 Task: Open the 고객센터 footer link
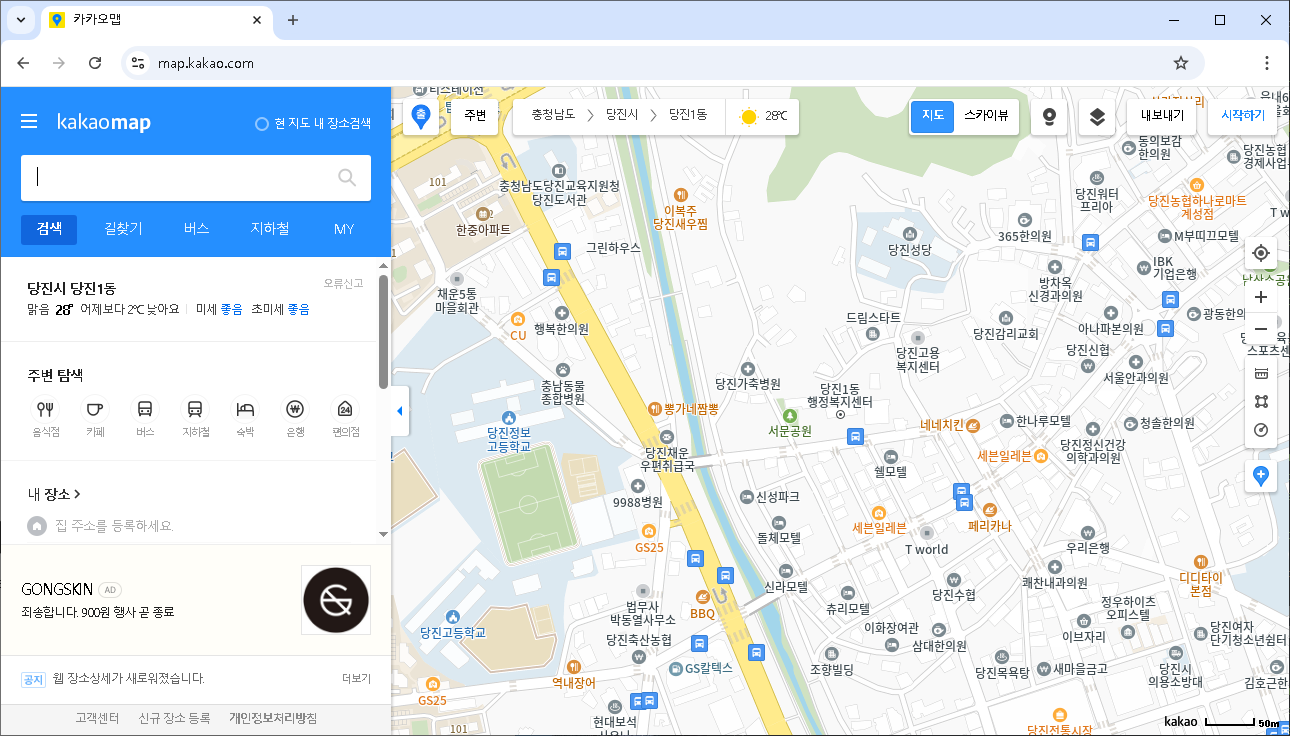[97, 718]
